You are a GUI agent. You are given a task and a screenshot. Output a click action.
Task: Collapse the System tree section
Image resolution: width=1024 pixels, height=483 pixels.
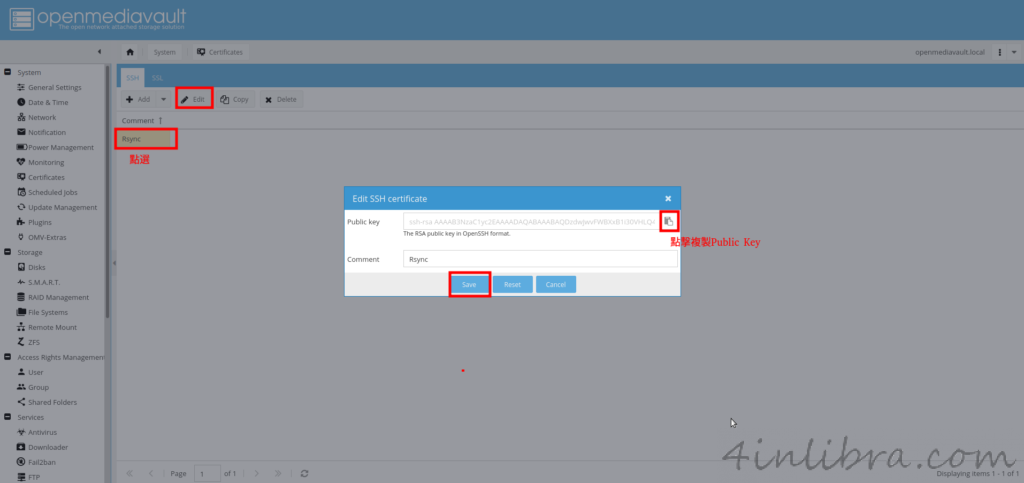[x=8, y=72]
